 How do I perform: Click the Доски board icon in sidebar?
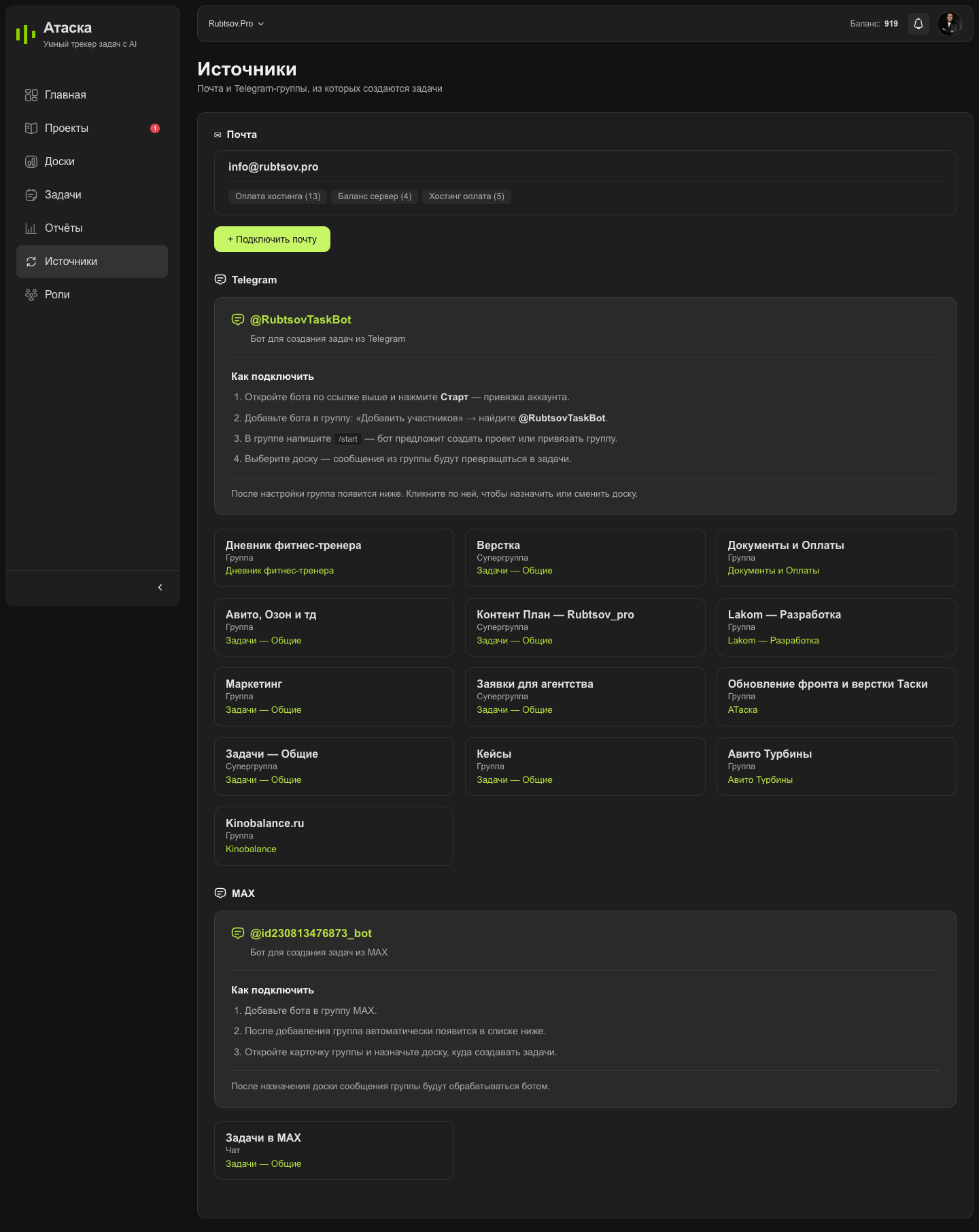point(31,162)
